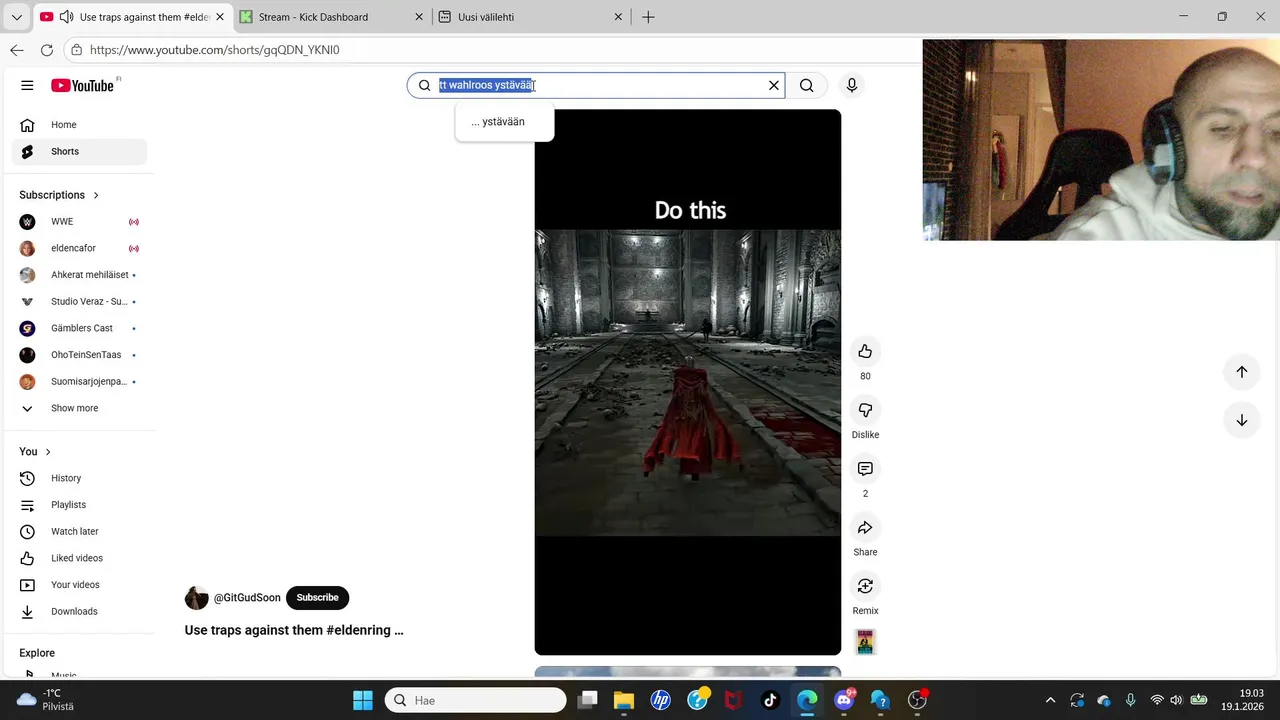Open File Explorer from the taskbar
The height and width of the screenshot is (720, 1280).
pyautogui.click(x=623, y=700)
